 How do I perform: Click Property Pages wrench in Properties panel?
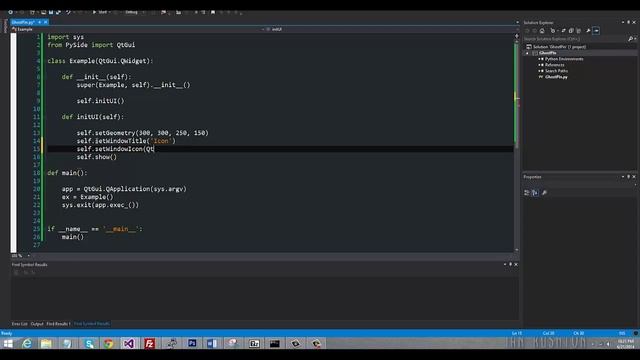pyautogui.click(x=544, y=193)
